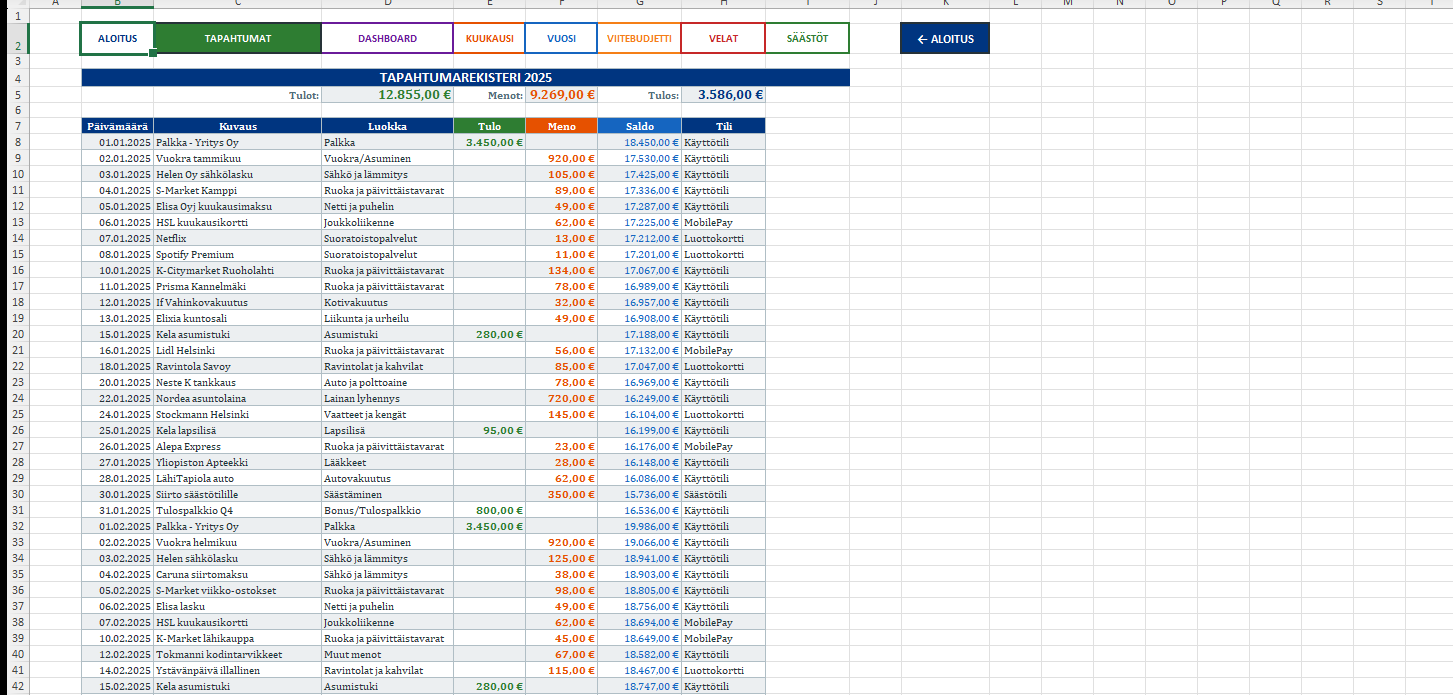Select the Lainan lyhennys category cell

click(x=387, y=398)
